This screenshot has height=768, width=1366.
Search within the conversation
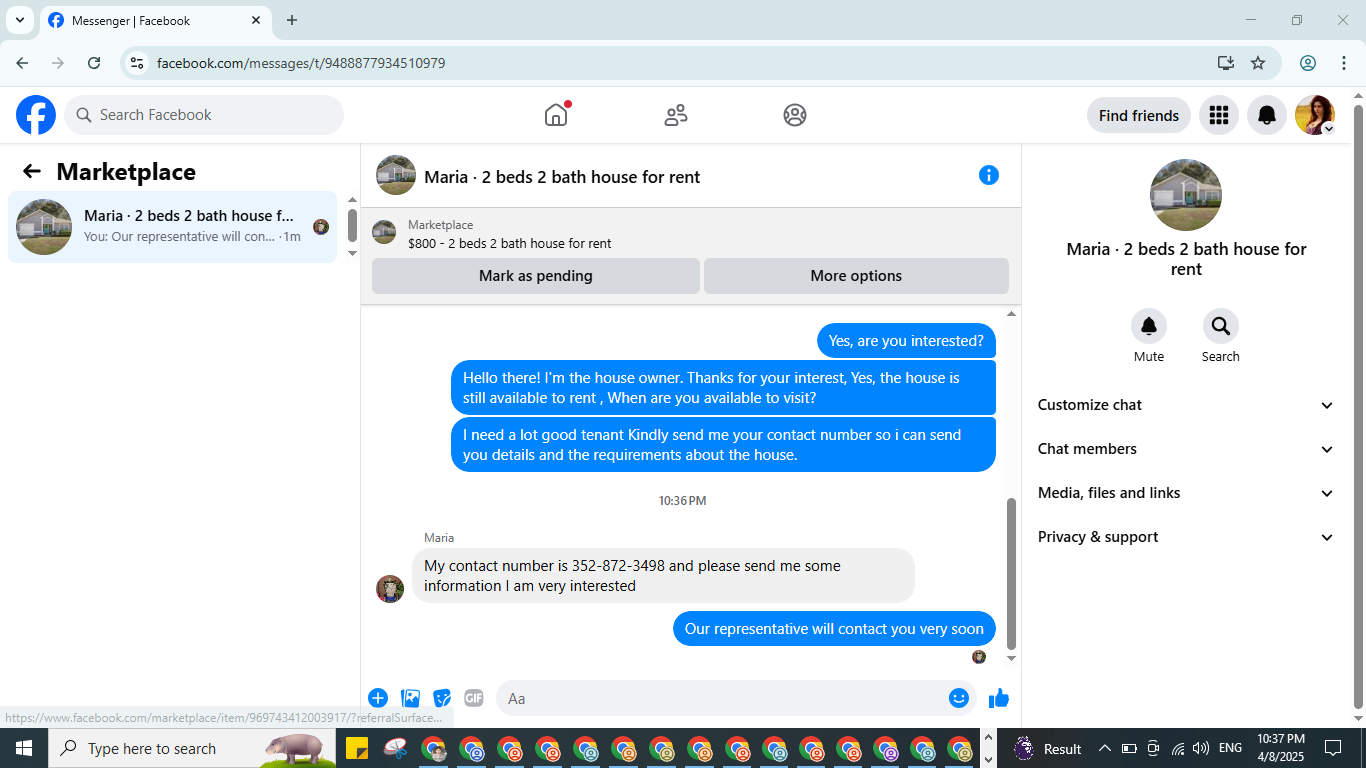click(1221, 326)
